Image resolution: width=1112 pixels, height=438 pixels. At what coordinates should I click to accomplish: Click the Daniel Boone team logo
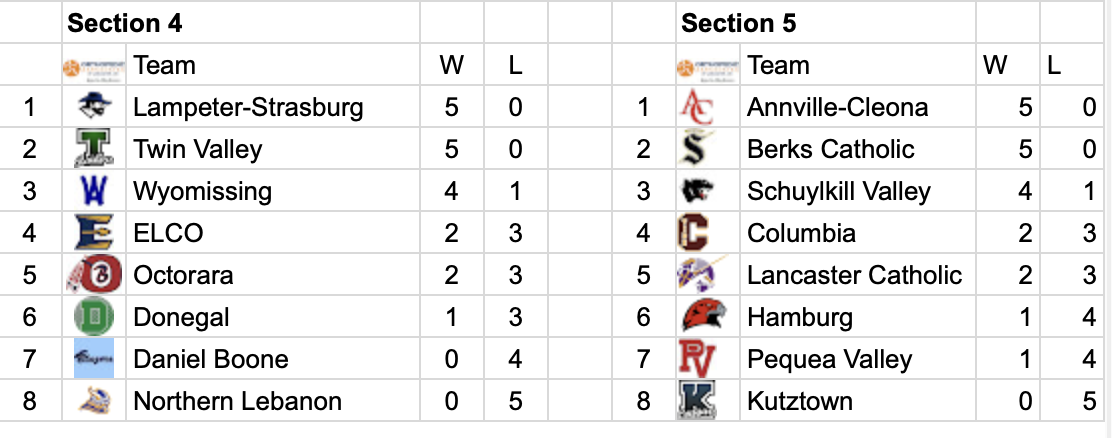(x=94, y=359)
